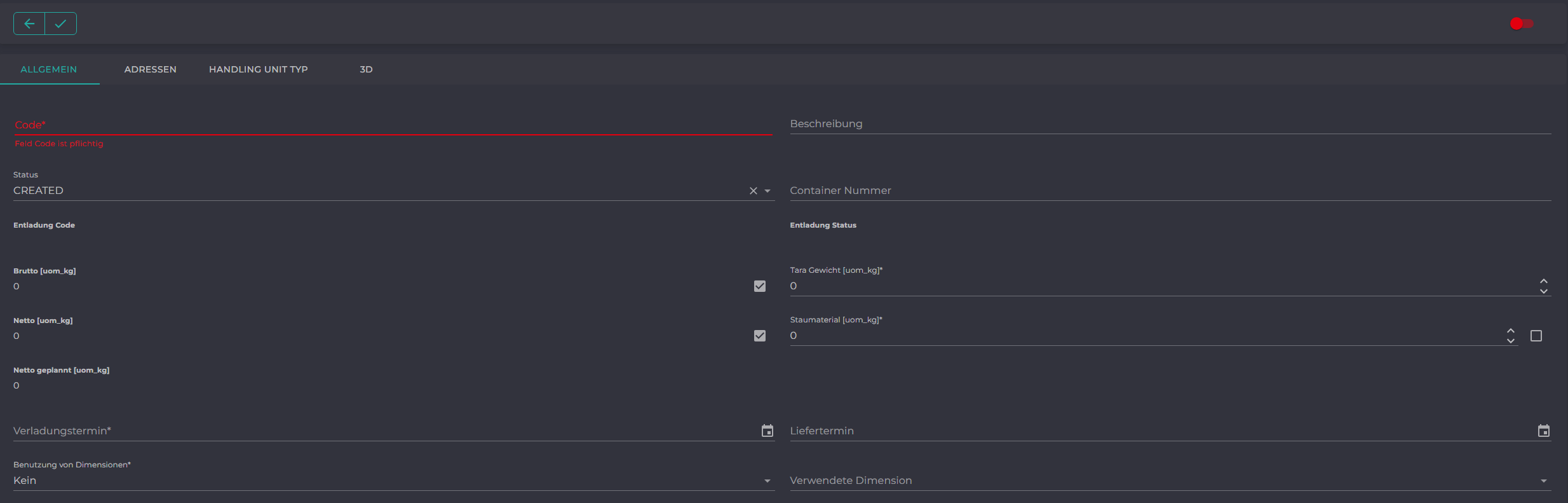Open the 3D tab
The image size is (1568, 503).
tap(366, 69)
